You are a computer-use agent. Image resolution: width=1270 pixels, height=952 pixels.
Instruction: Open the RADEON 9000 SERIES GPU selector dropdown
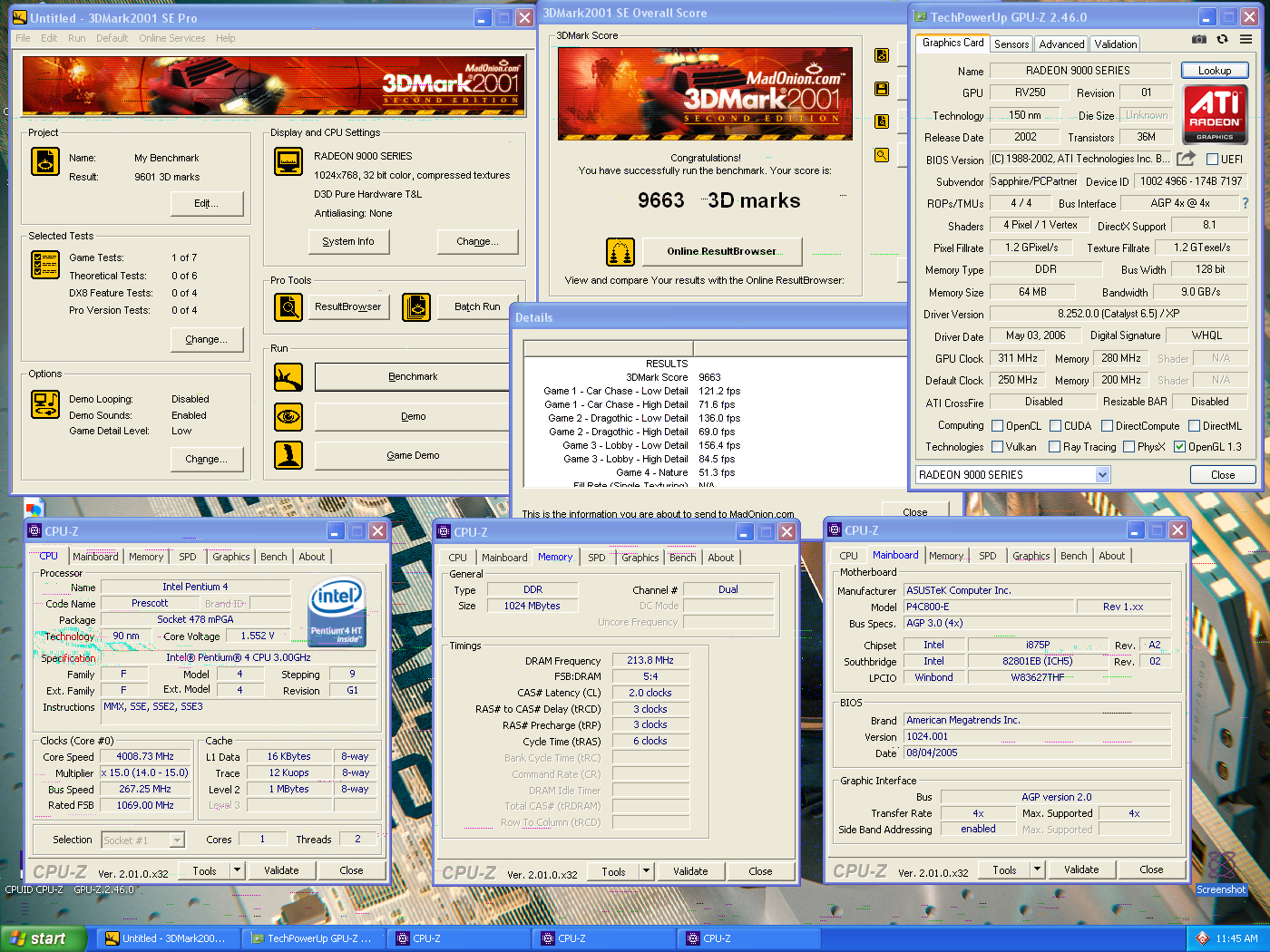coord(1102,475)
